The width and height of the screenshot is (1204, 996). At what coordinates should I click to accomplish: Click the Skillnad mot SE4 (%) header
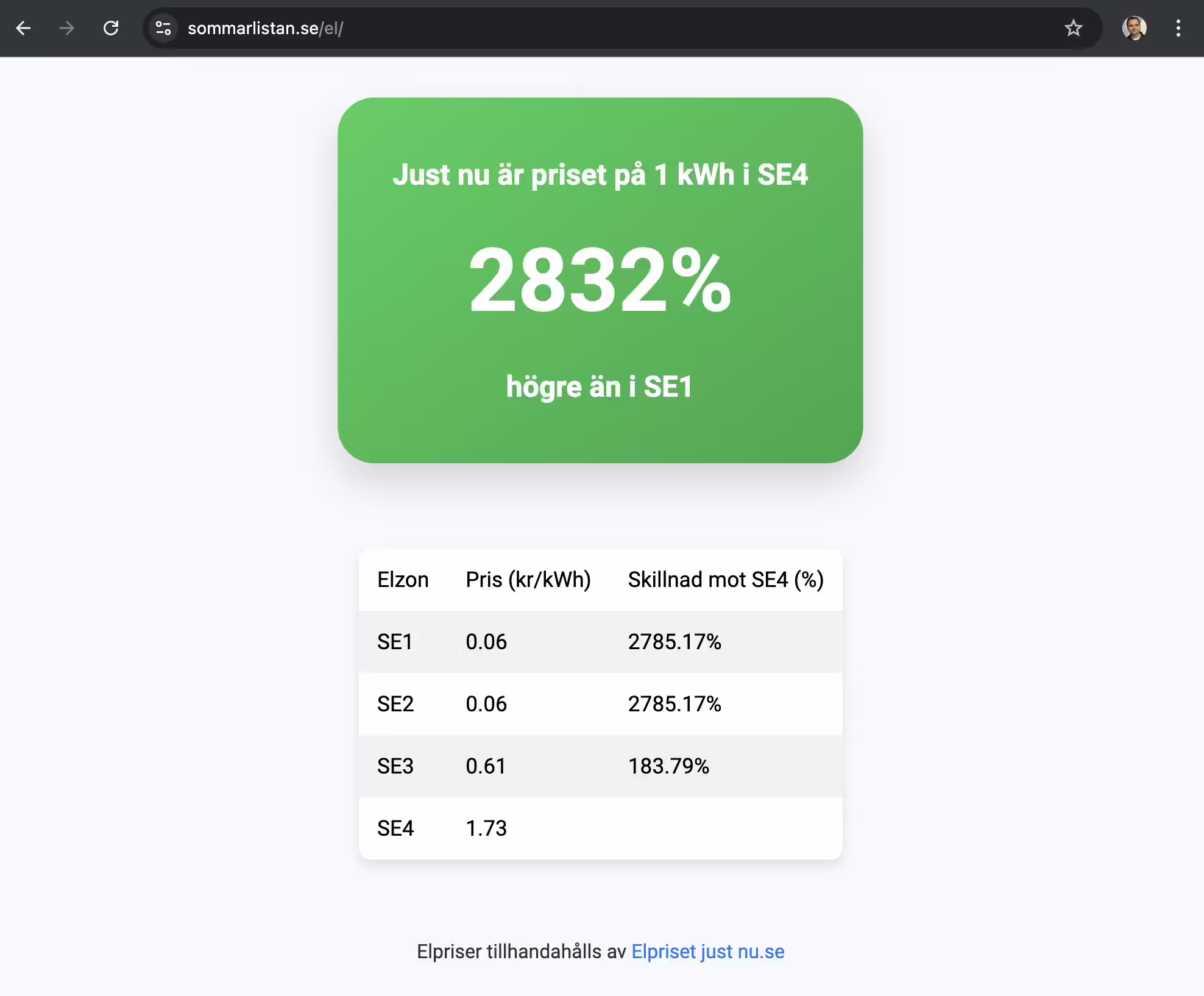tap(726, 580)
